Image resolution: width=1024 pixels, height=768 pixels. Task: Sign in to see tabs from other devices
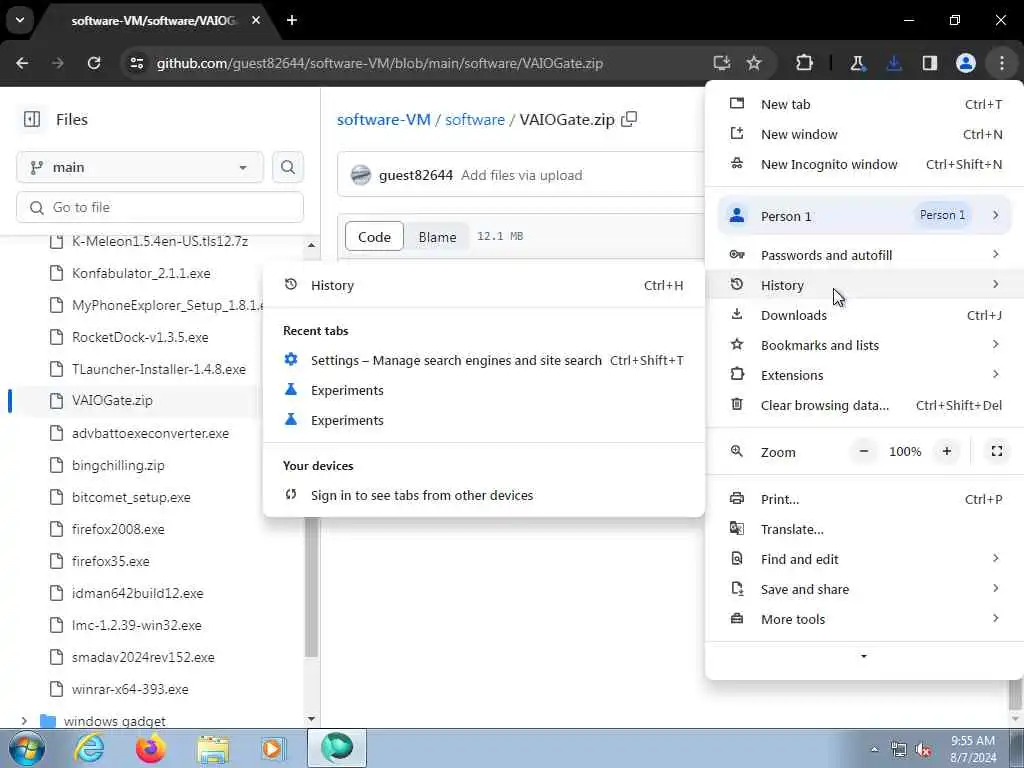pyautogui.click(x=484, y=495)
